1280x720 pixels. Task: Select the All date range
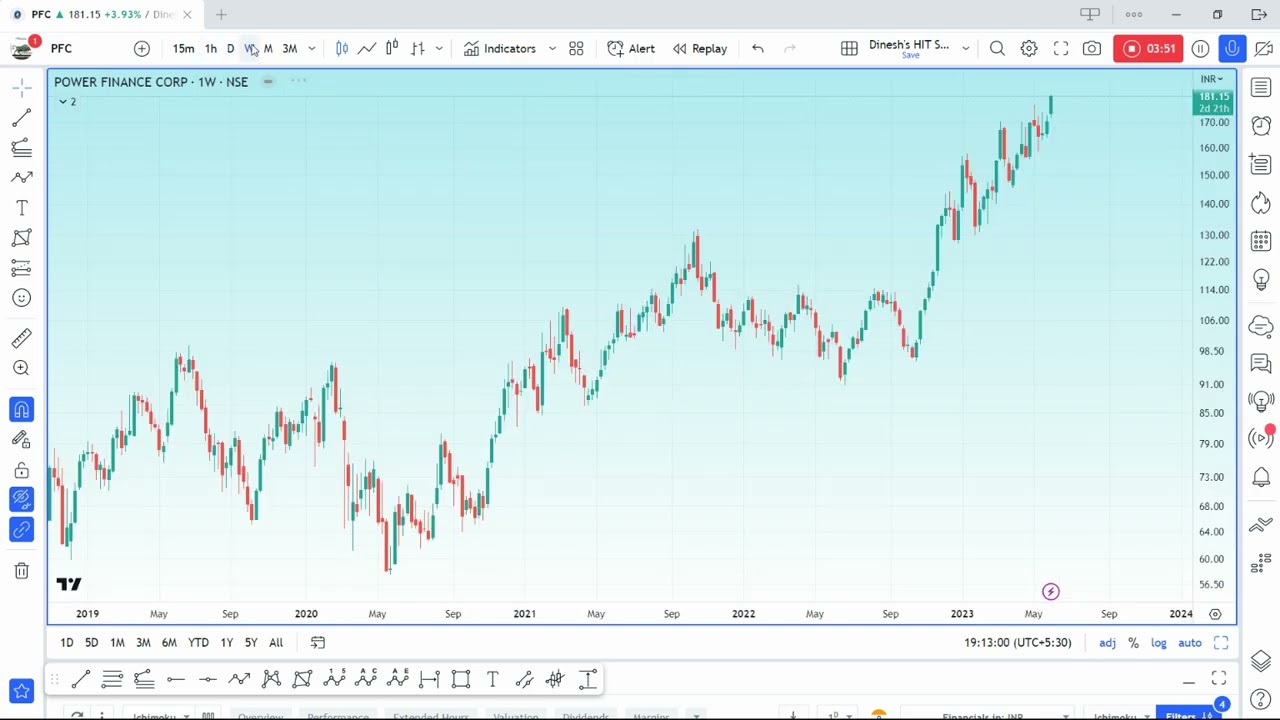pyautogui.click(x=276, y=643)
